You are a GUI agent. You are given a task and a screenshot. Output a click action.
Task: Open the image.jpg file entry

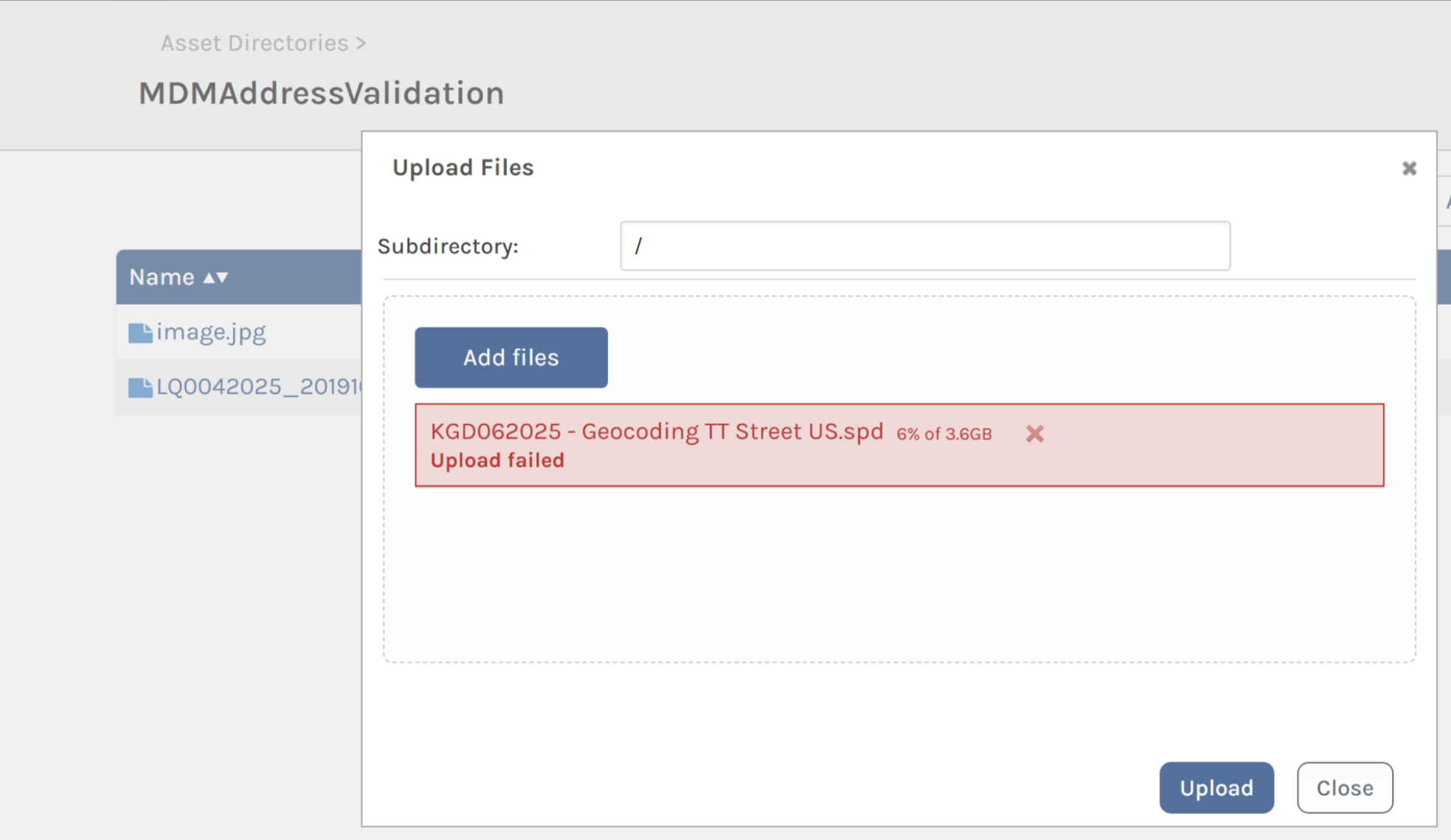click(211, 333)
